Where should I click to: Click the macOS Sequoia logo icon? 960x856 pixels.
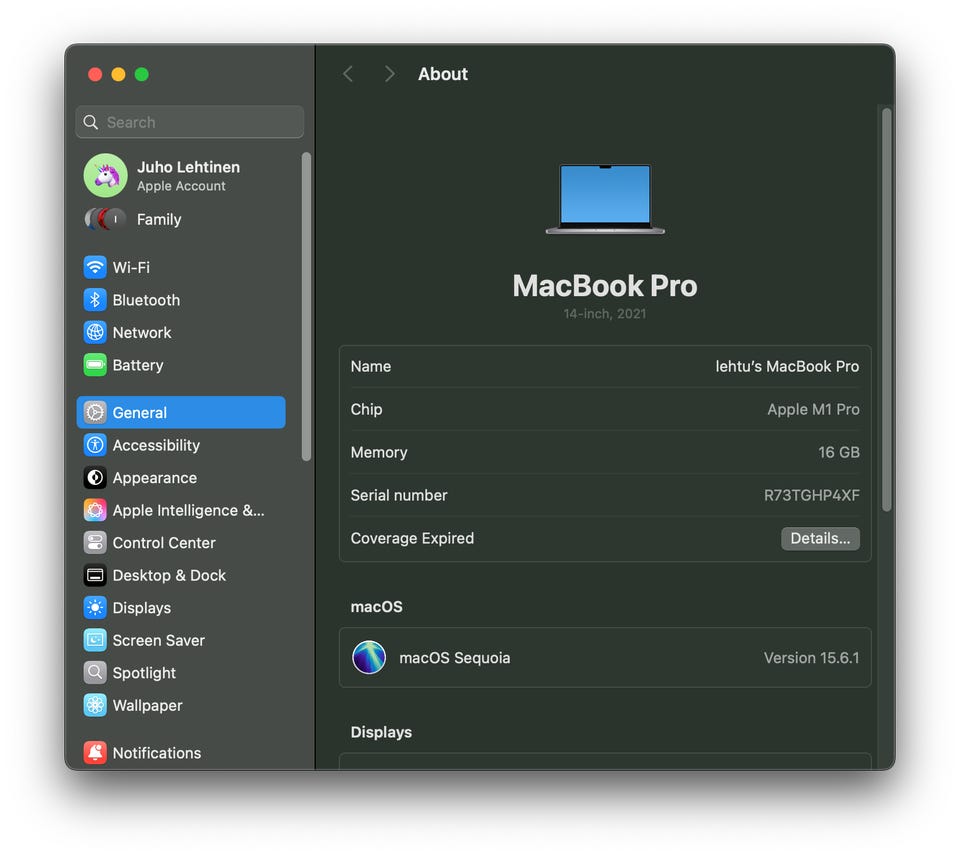(369, 658)
